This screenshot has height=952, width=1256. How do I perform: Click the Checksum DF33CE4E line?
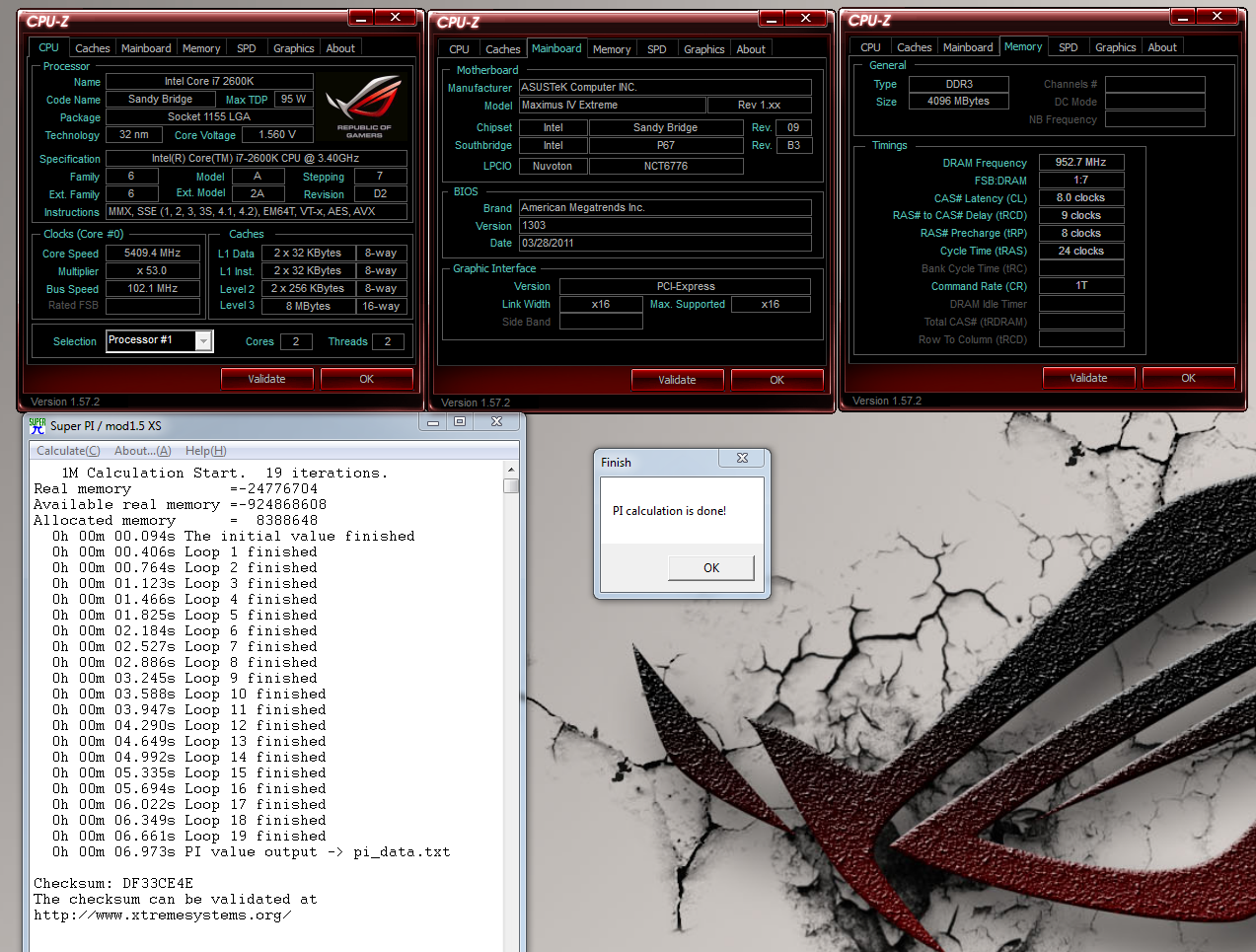click(x=113, y=884)
